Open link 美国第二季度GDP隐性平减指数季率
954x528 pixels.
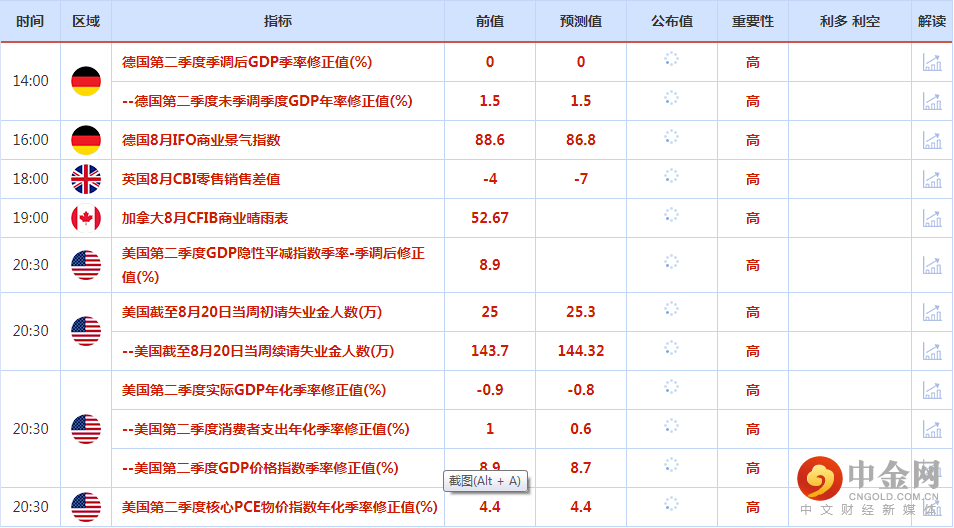click(273, 265)
